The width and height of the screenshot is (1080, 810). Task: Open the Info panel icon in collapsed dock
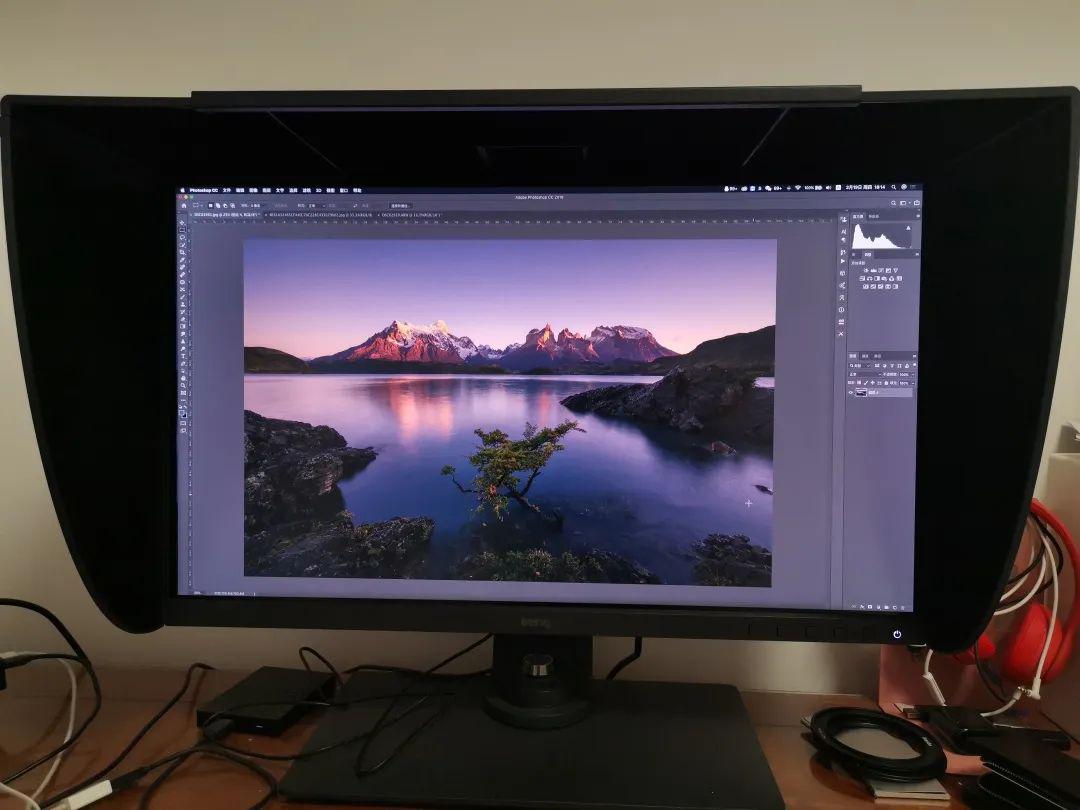842,309
